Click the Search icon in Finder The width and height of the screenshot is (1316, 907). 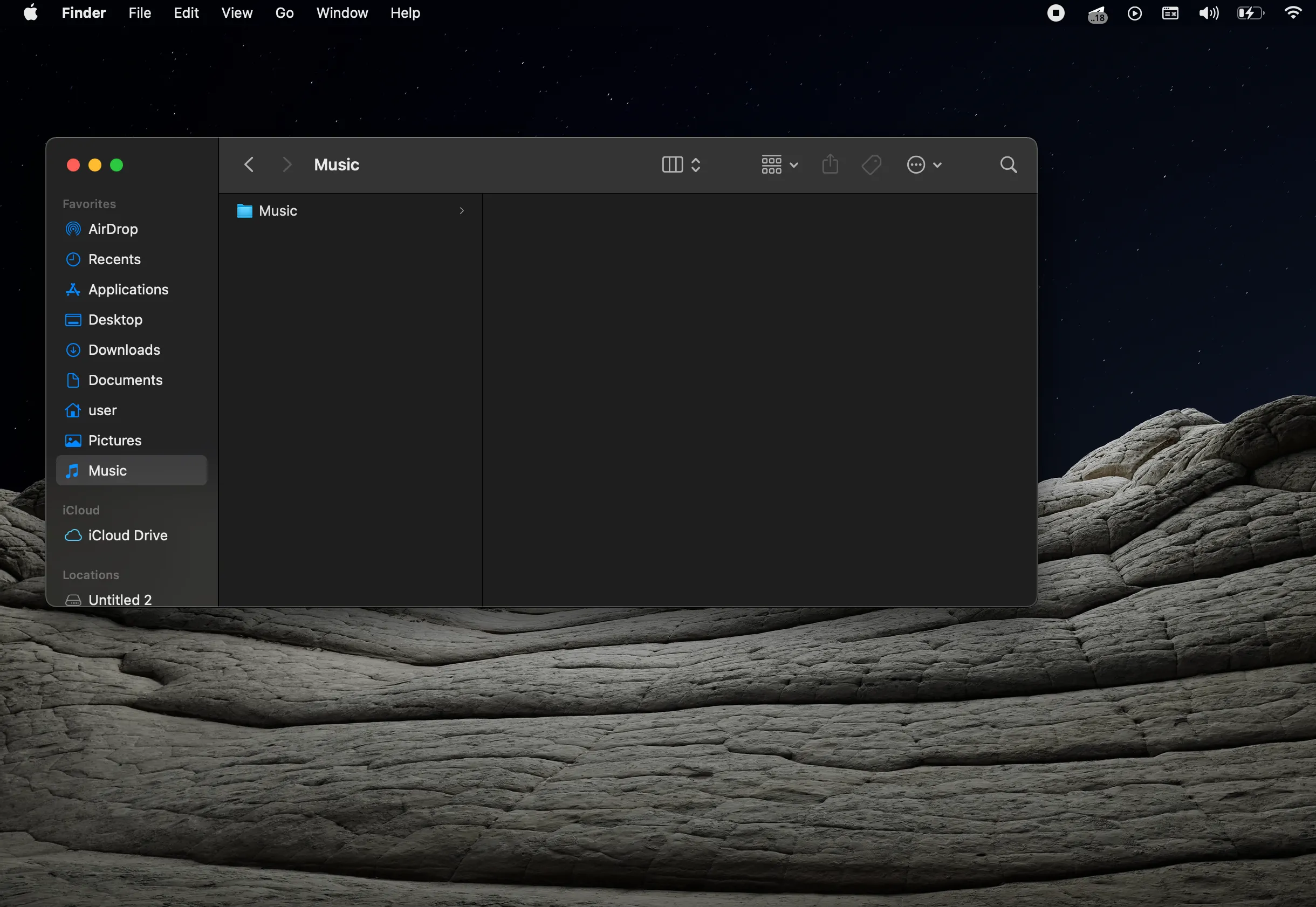click(x=1008, y=164)
